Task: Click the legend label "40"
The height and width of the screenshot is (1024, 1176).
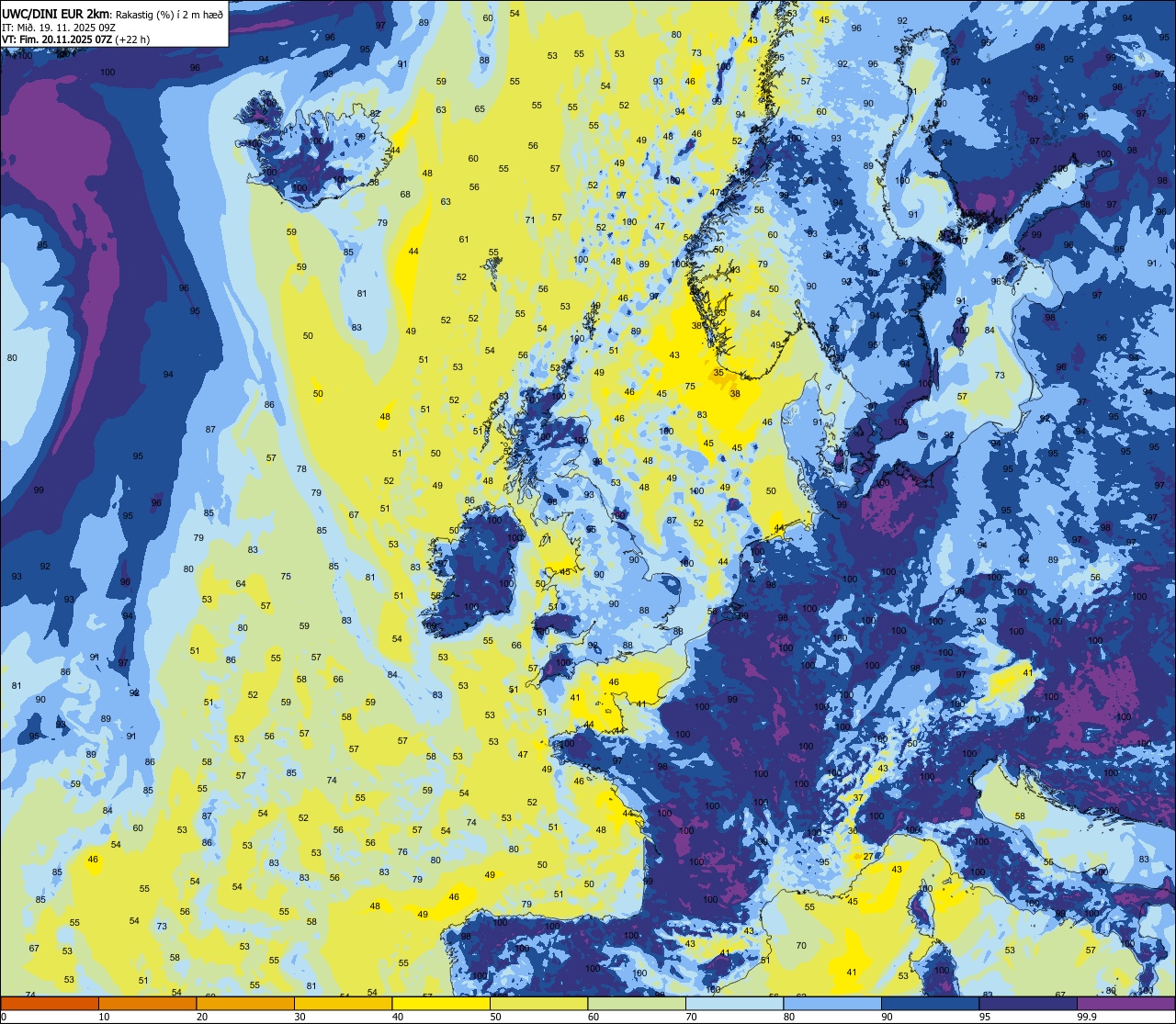Action: (398, 1017)
